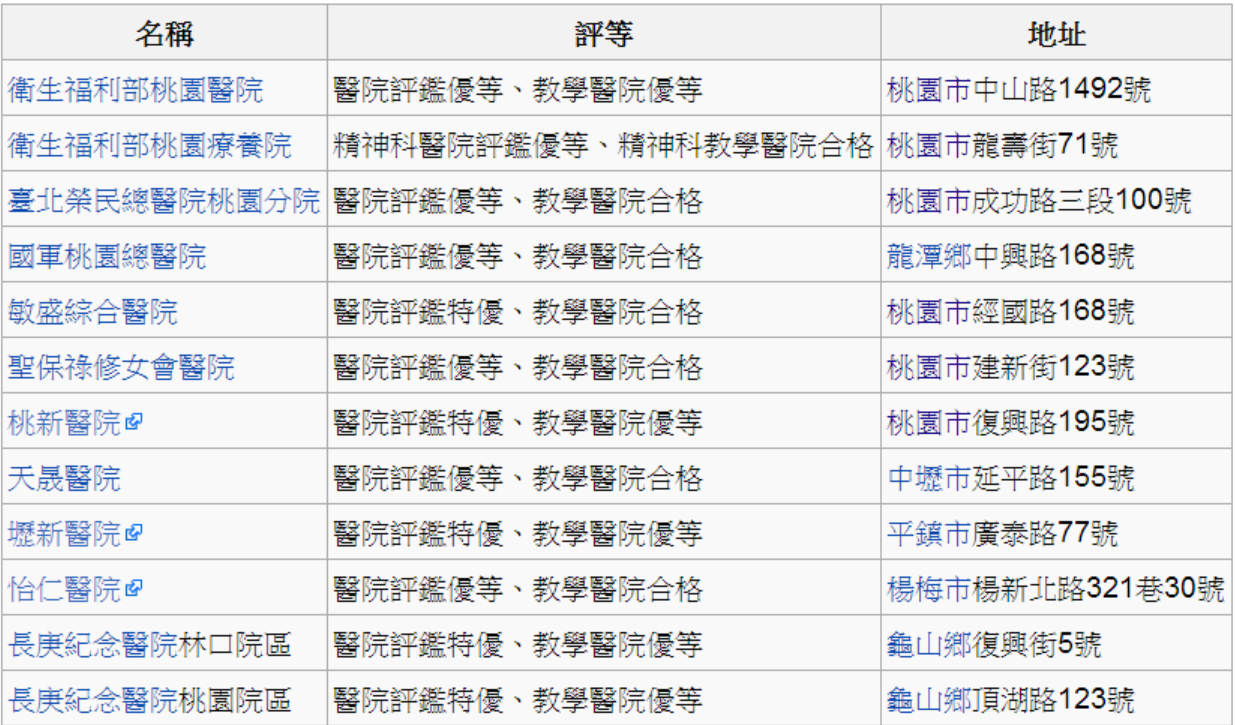The image size is (1235, 725).
Task: Click 林口院區 text after 長庚紀念醫院 link
Action: pyautogui.click(x=236, y=645)
